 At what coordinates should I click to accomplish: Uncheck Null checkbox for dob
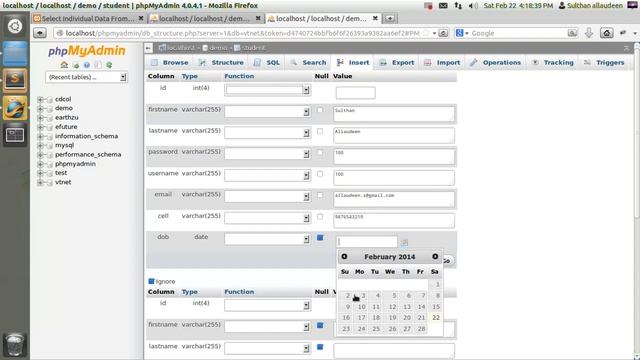(x=320, y=238)
